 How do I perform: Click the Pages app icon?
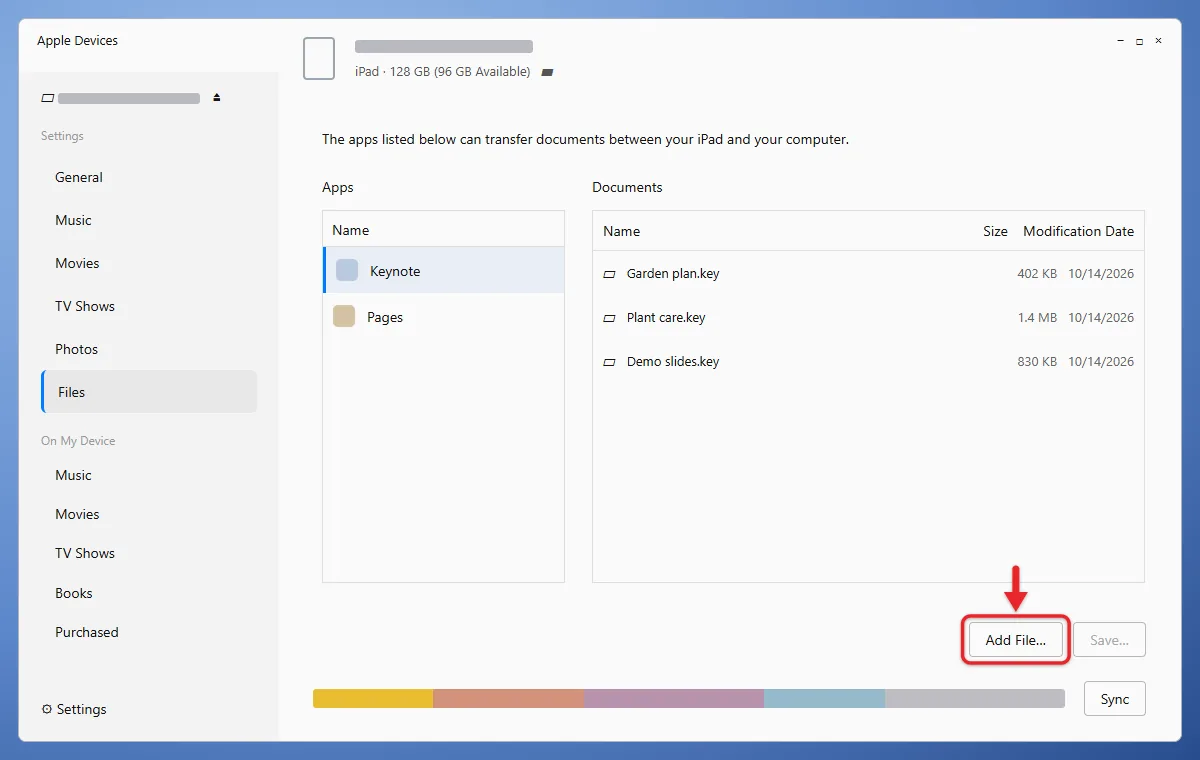344,316
